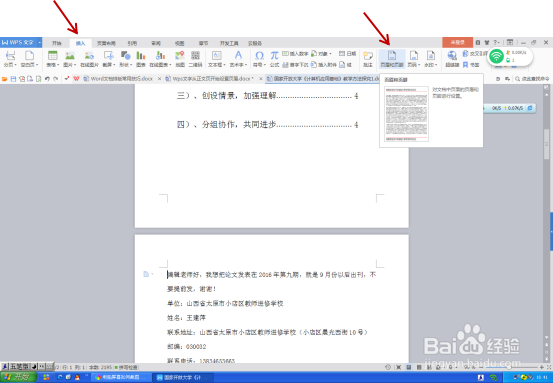Image resolution: width=553 pixels, height=383 pixels.
Task: Insert a 二维码 QR code
Action: [x=195, y=59]
